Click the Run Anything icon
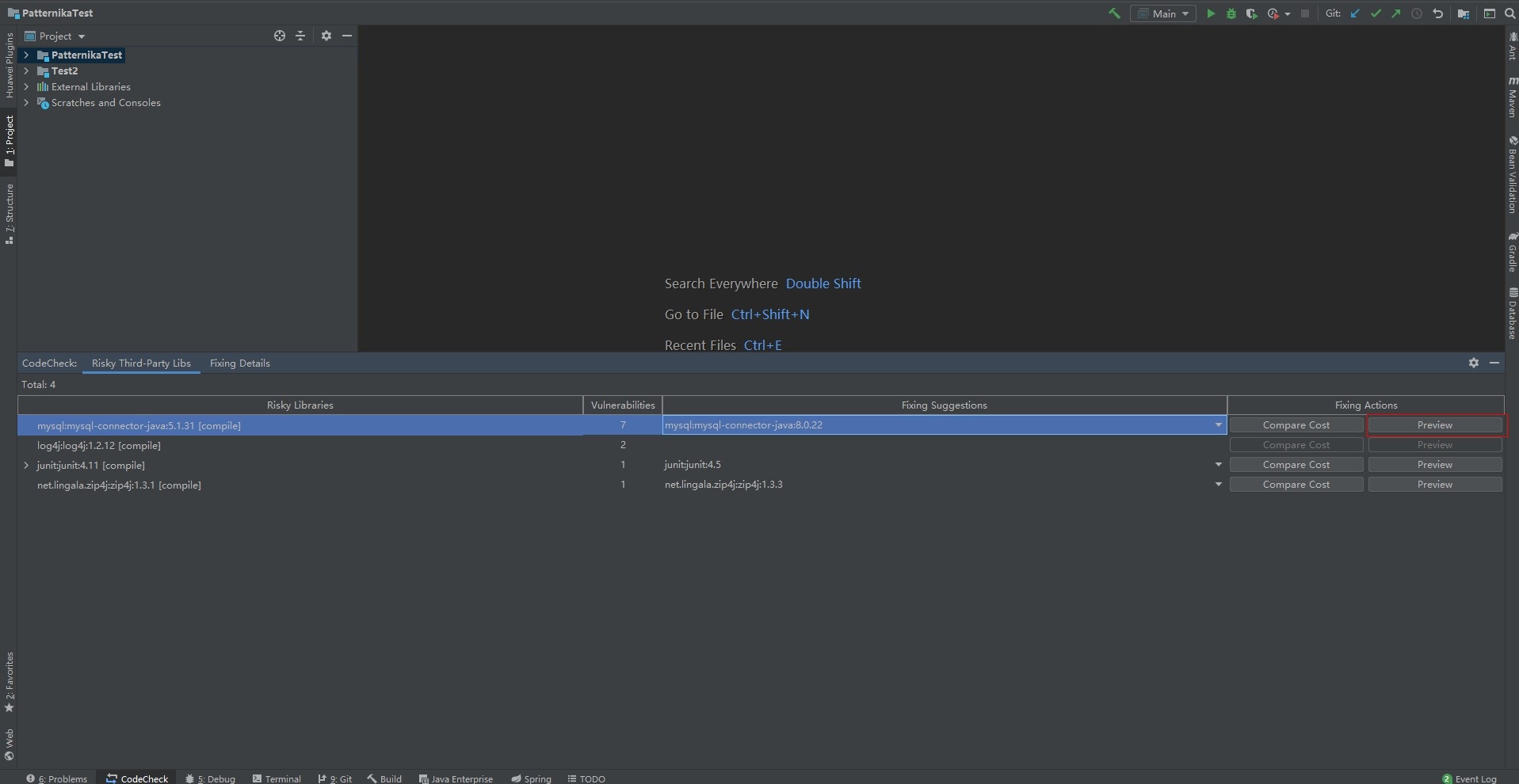The width and height of the screenshot is (1519, 784). click(1490, 13)
